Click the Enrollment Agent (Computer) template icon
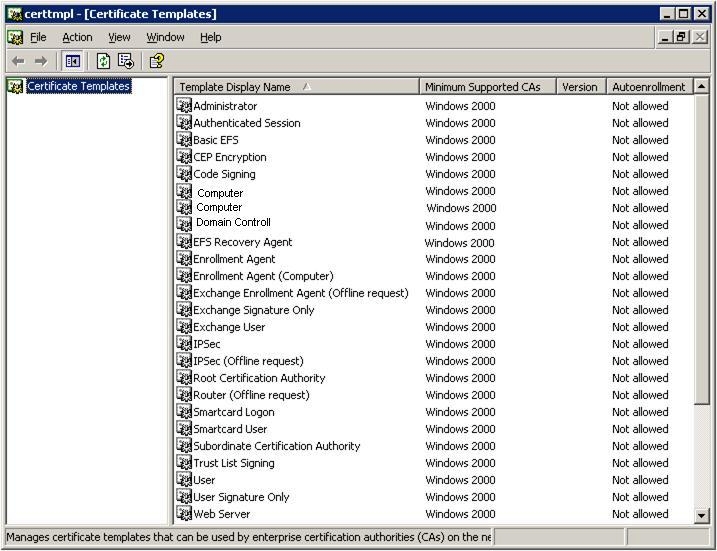The image size is (717, 551). [x=184, y=276]
